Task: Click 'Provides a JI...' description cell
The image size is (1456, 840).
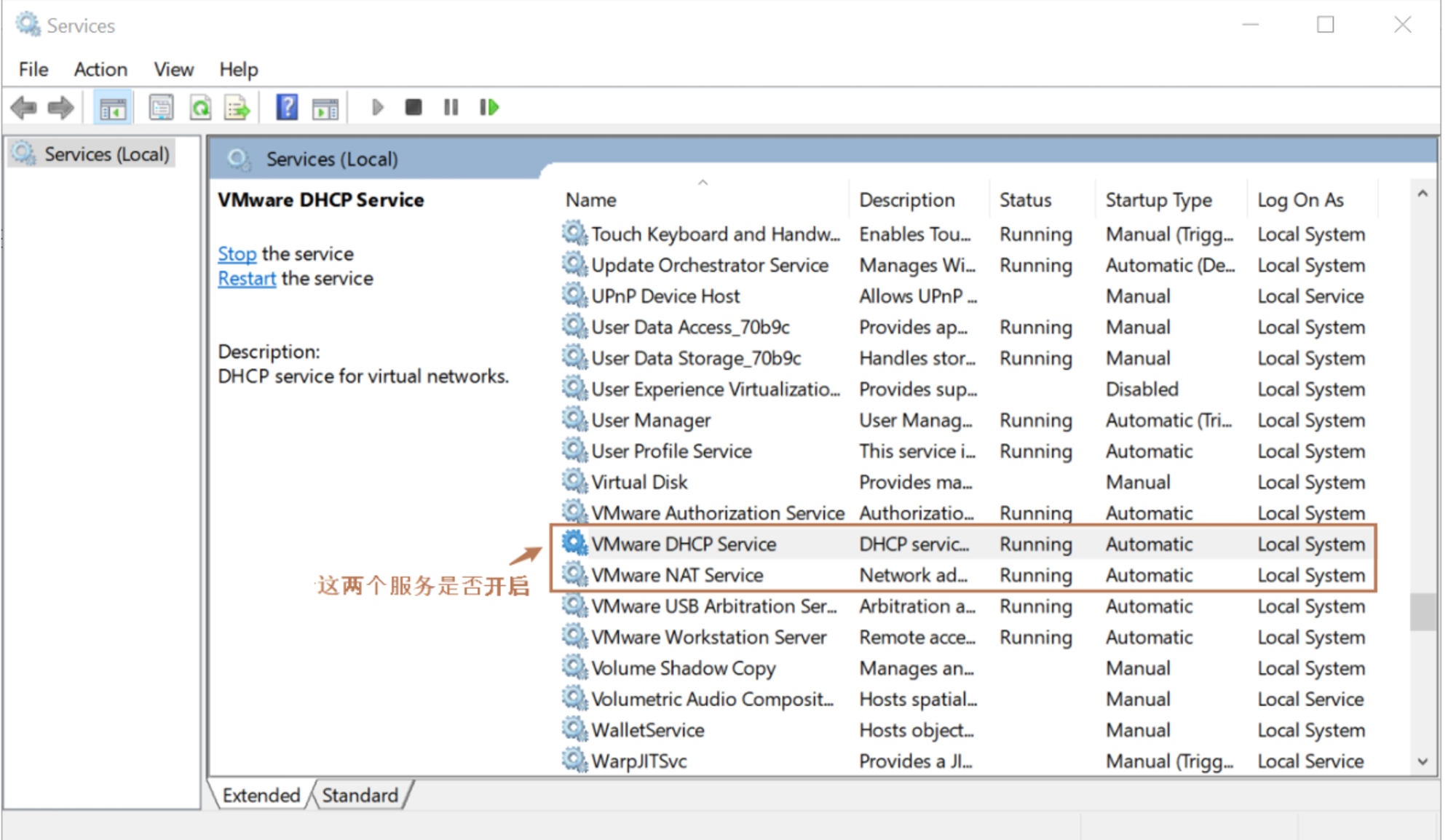Action: click(x=916, y=761)
